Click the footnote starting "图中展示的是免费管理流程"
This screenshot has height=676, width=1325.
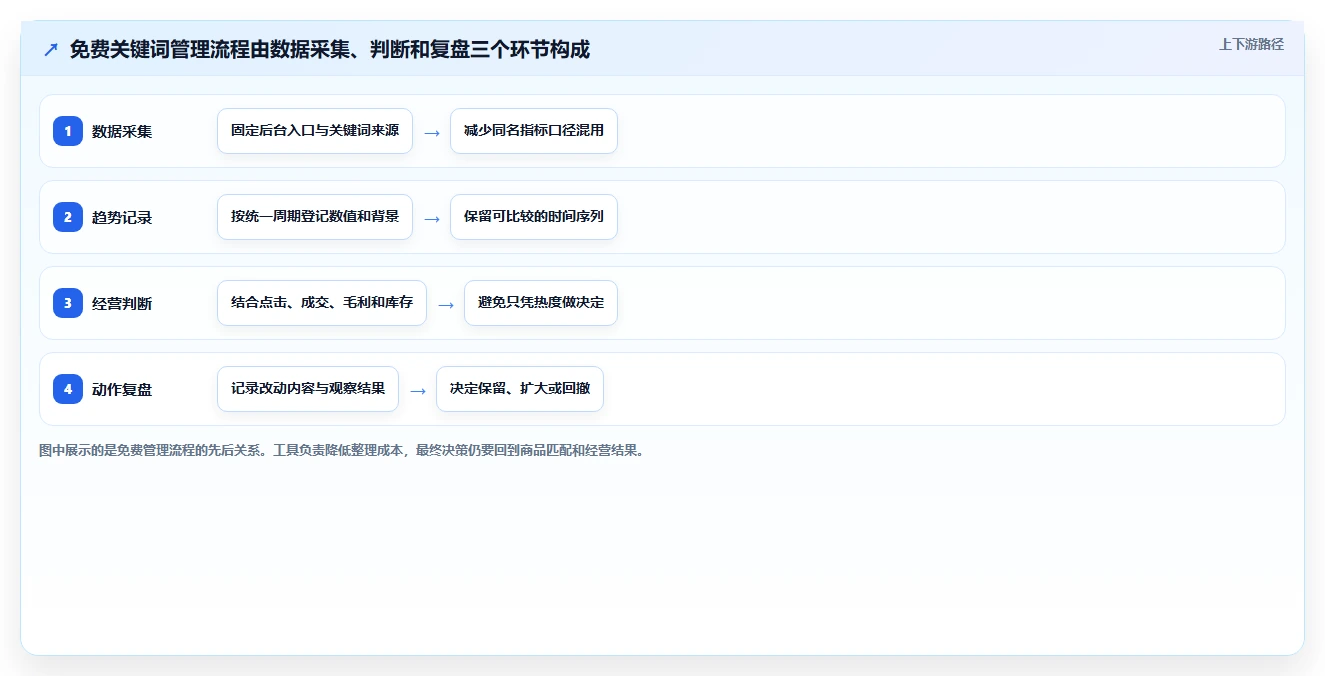[x=343, y=450]
